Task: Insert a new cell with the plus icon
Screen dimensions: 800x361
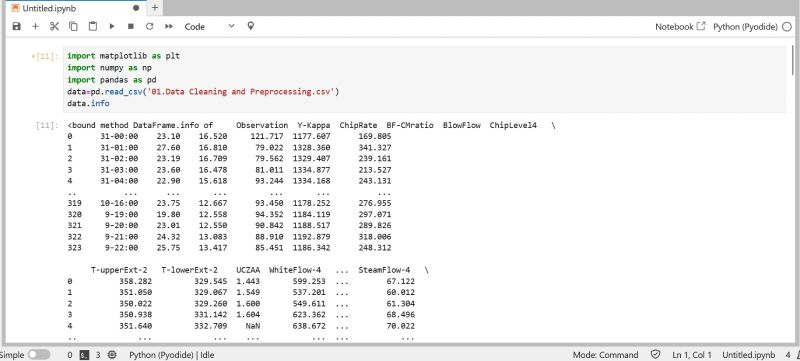Action: [35, 27]
